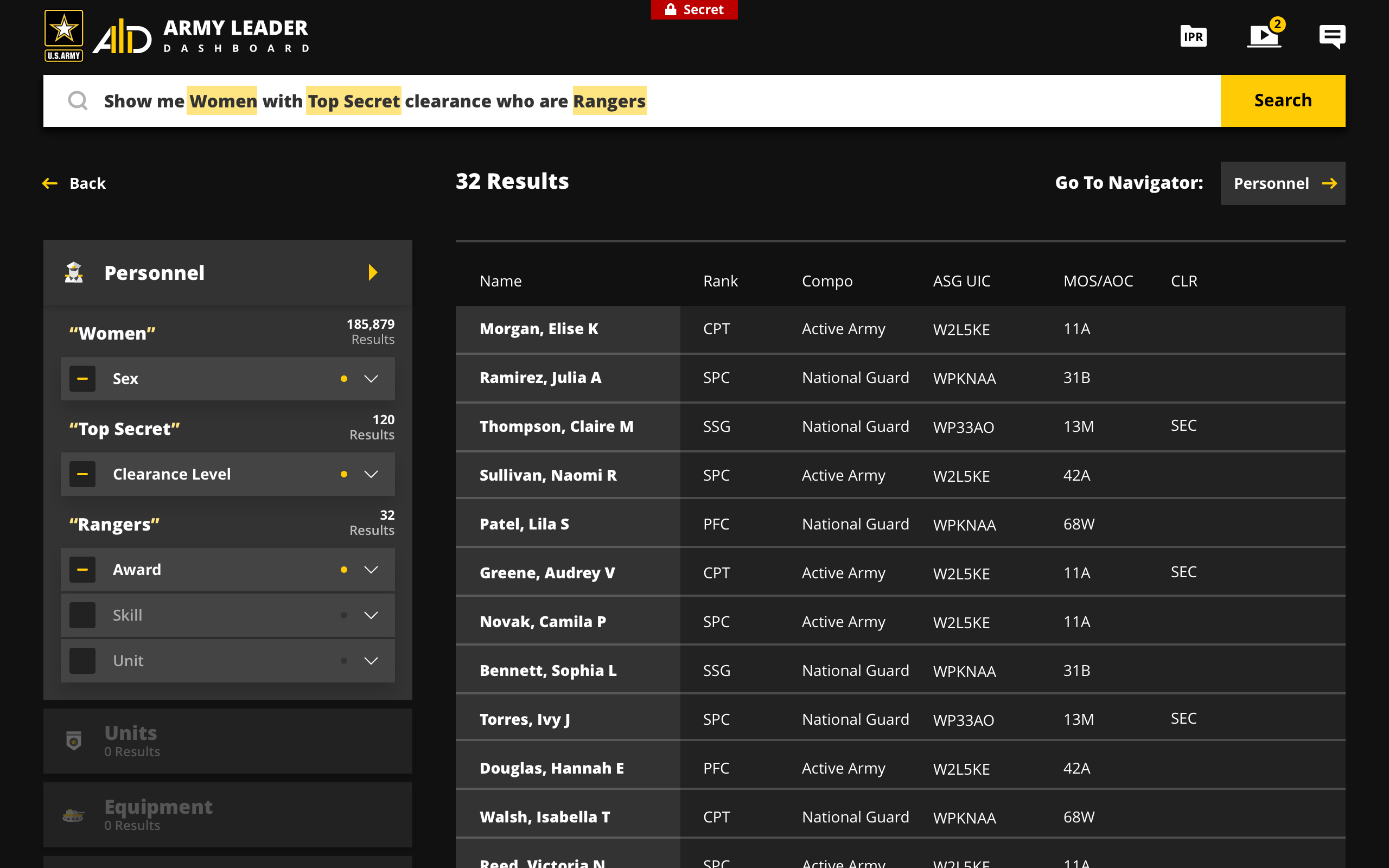Enable the Skill filter checkbox
This screenshot has height=868, width=1389.
82,615
